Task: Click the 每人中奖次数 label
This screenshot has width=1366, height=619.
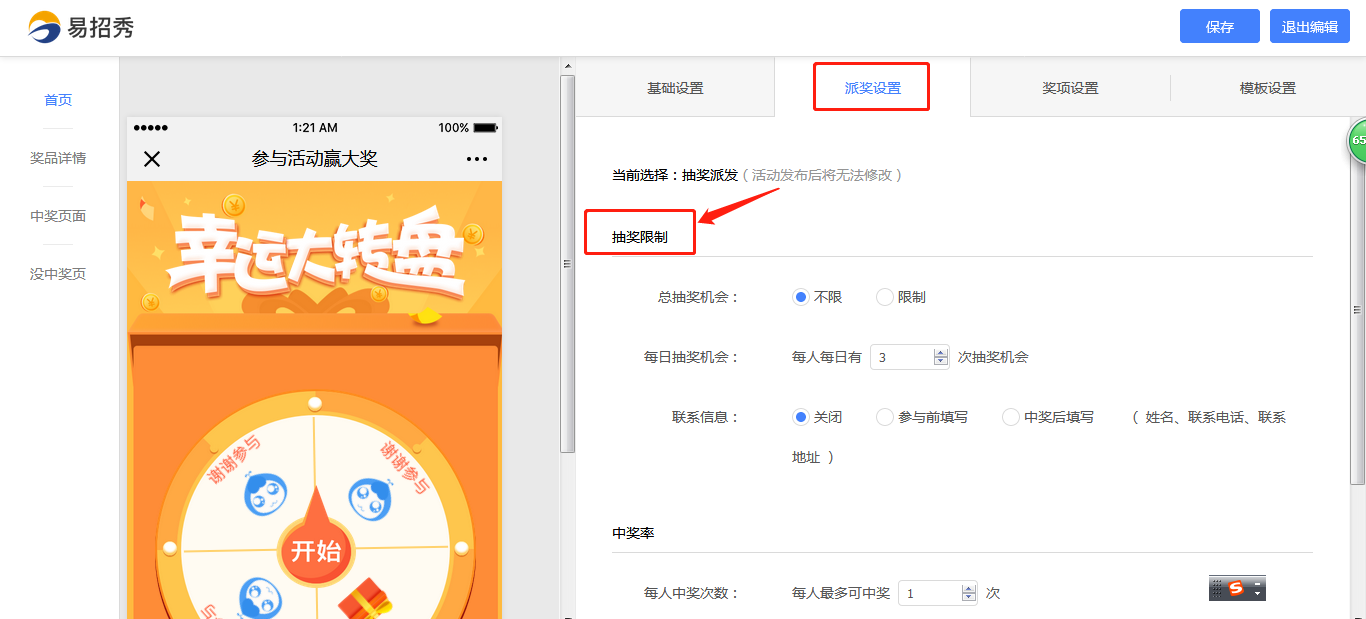Action: coord(691,593)
